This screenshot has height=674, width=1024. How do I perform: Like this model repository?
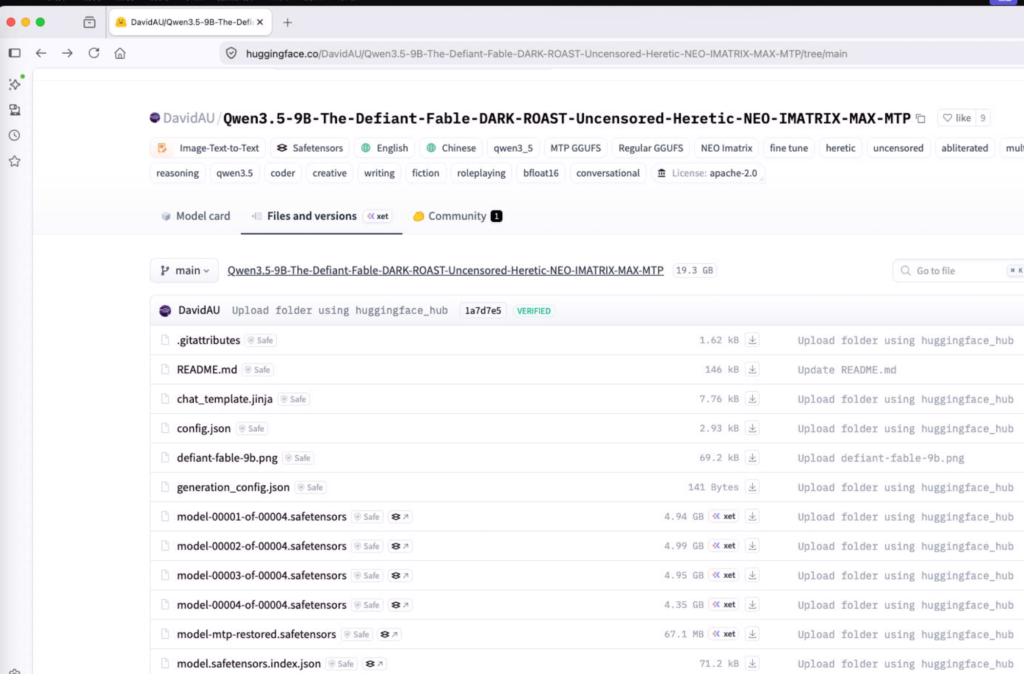click(x=957, y=118)
